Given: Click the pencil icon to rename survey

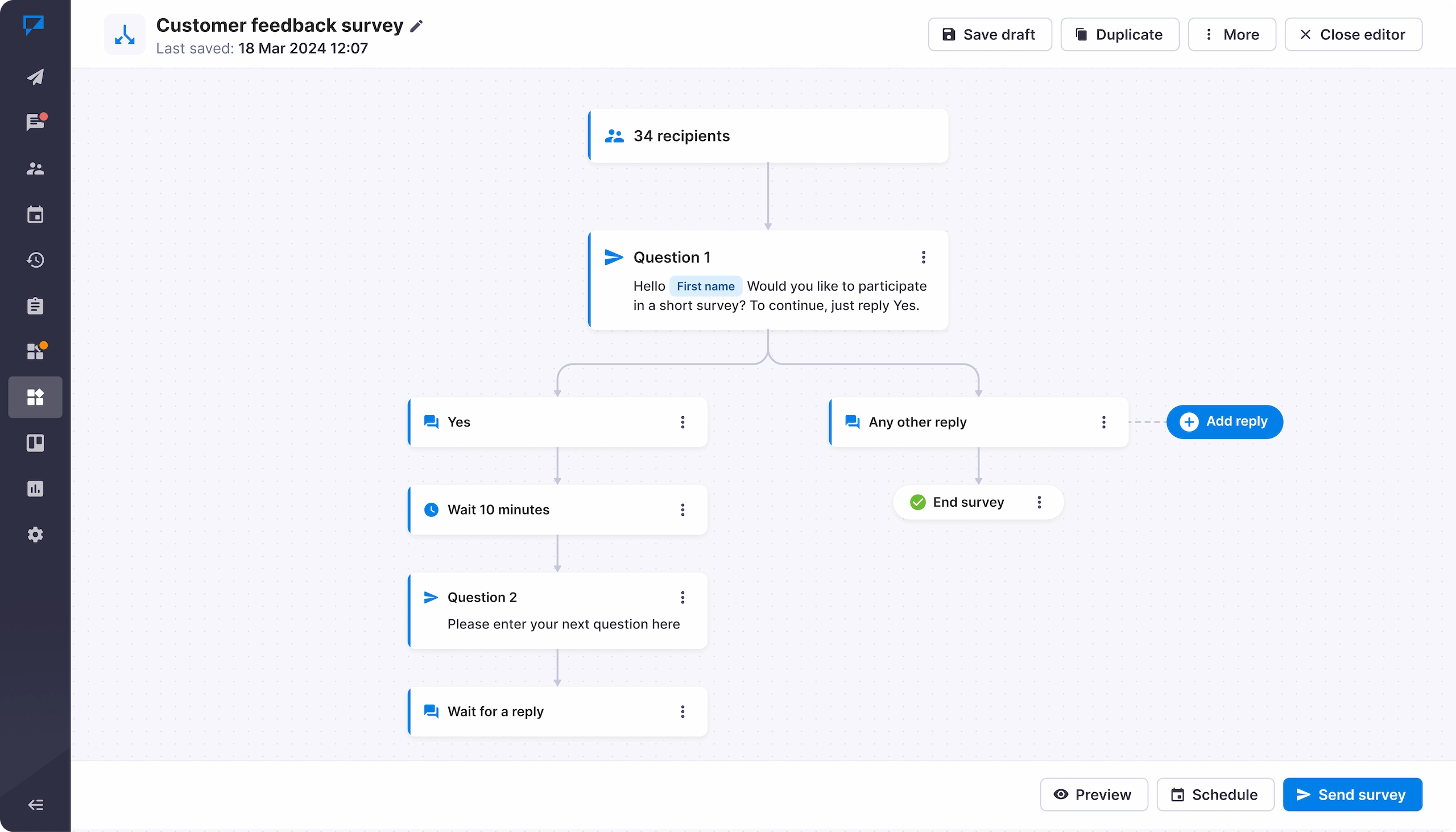Looking at the screenshot, I should click(416, 26).
